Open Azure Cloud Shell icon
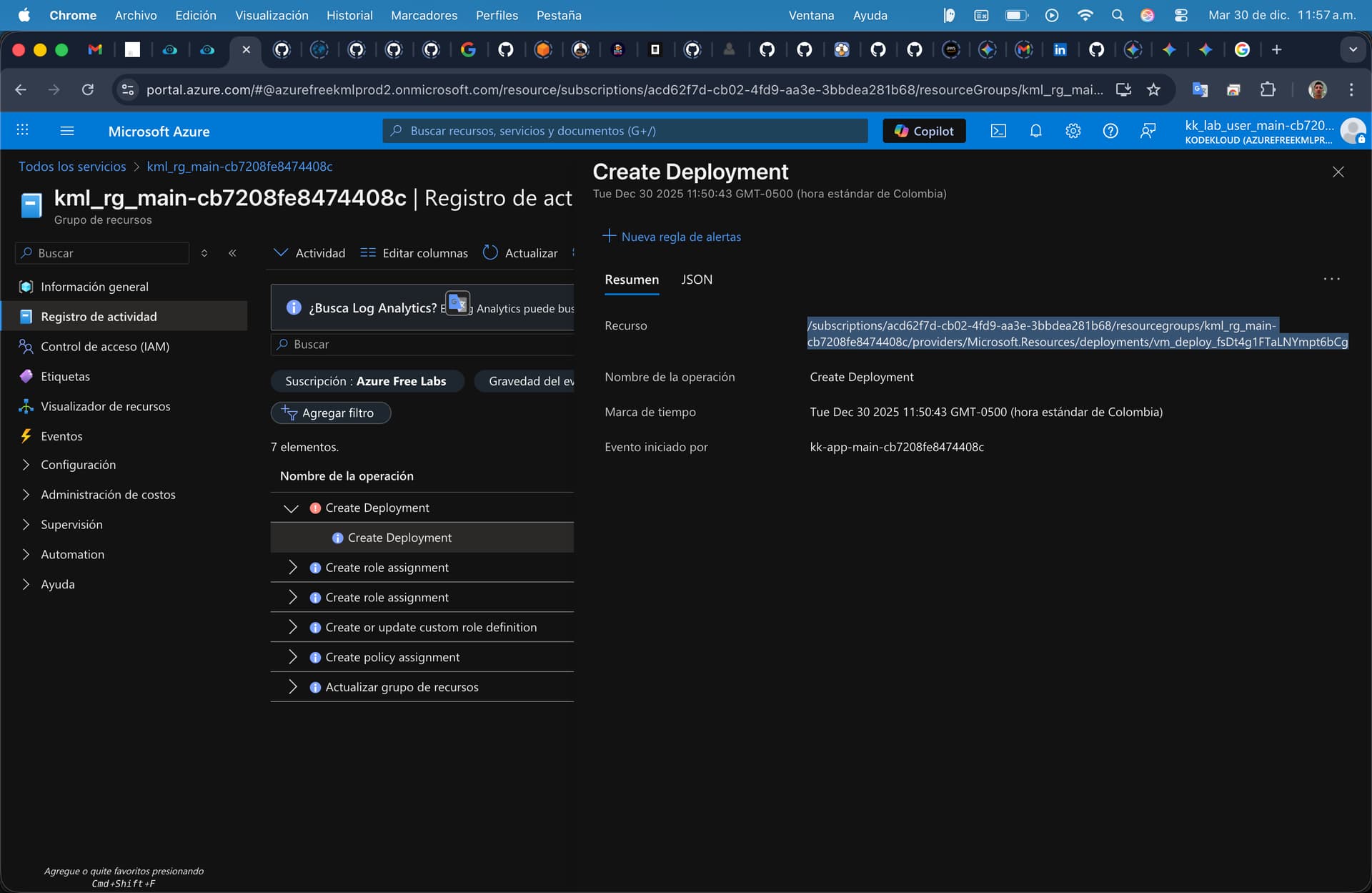1372x893 pixels. (998, 131)
